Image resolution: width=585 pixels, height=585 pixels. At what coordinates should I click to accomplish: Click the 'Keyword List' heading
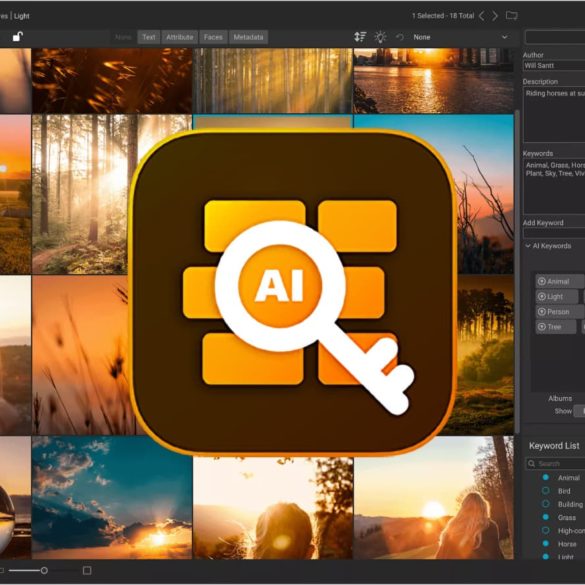click(554, 445)
